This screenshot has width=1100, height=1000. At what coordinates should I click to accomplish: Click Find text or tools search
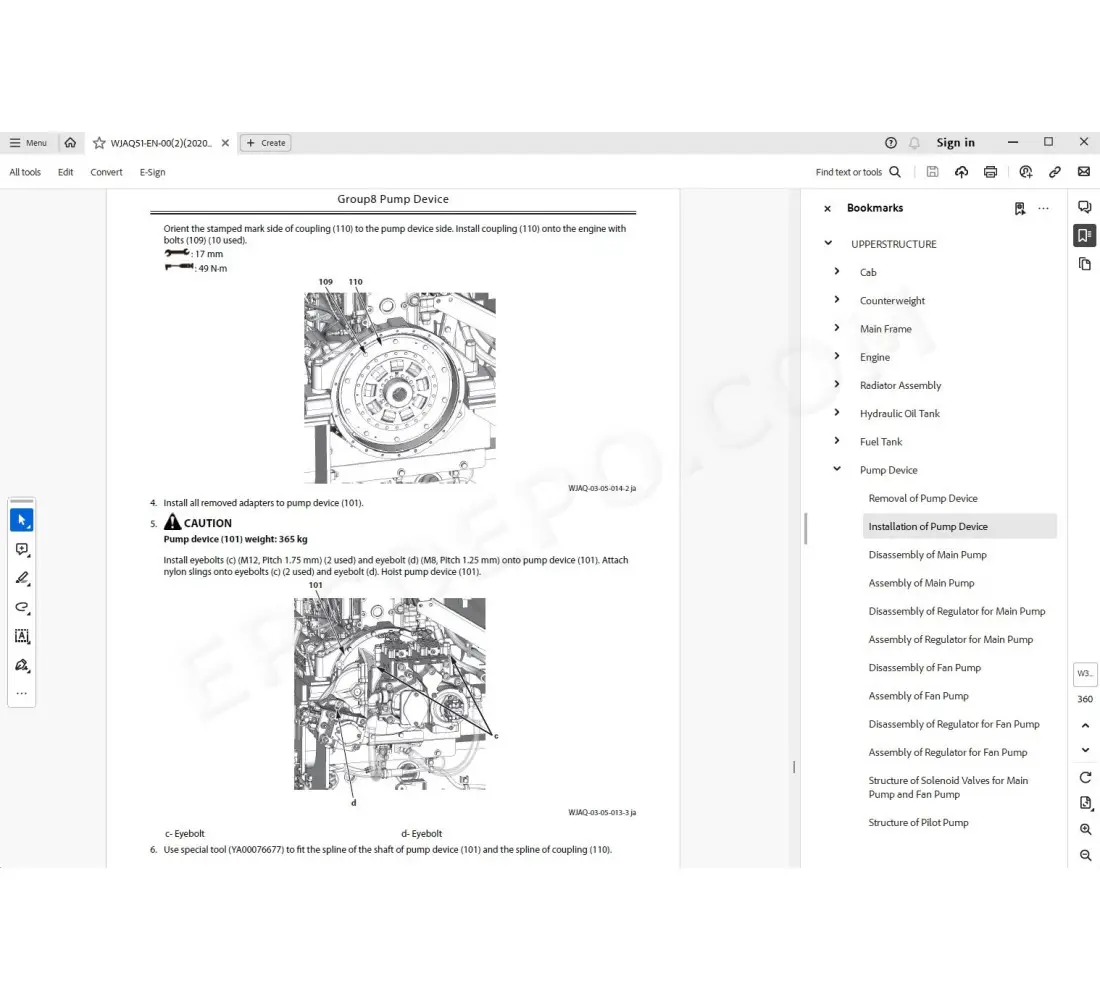[858, 172]
